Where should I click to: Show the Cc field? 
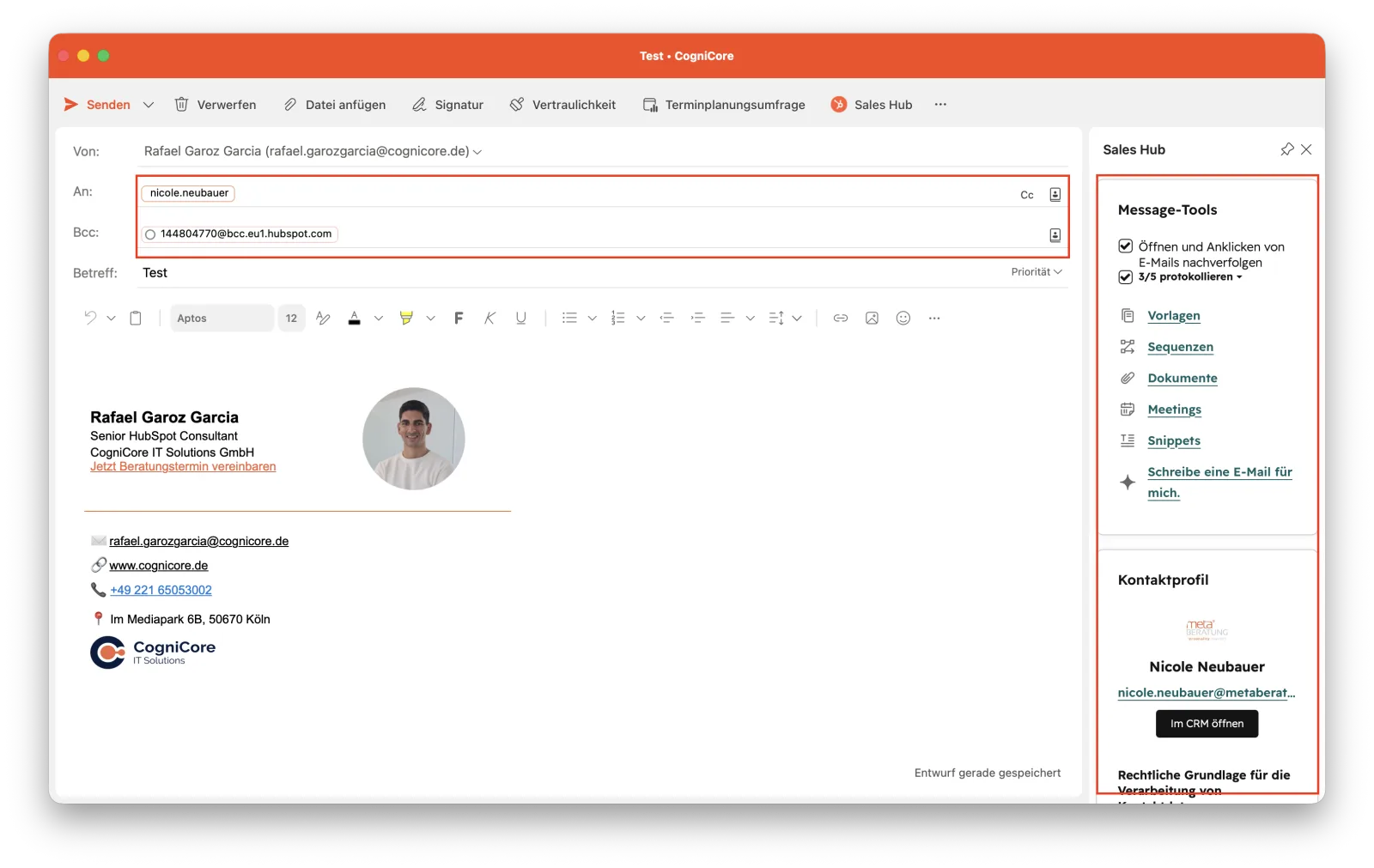click(x=1027, y=195)
